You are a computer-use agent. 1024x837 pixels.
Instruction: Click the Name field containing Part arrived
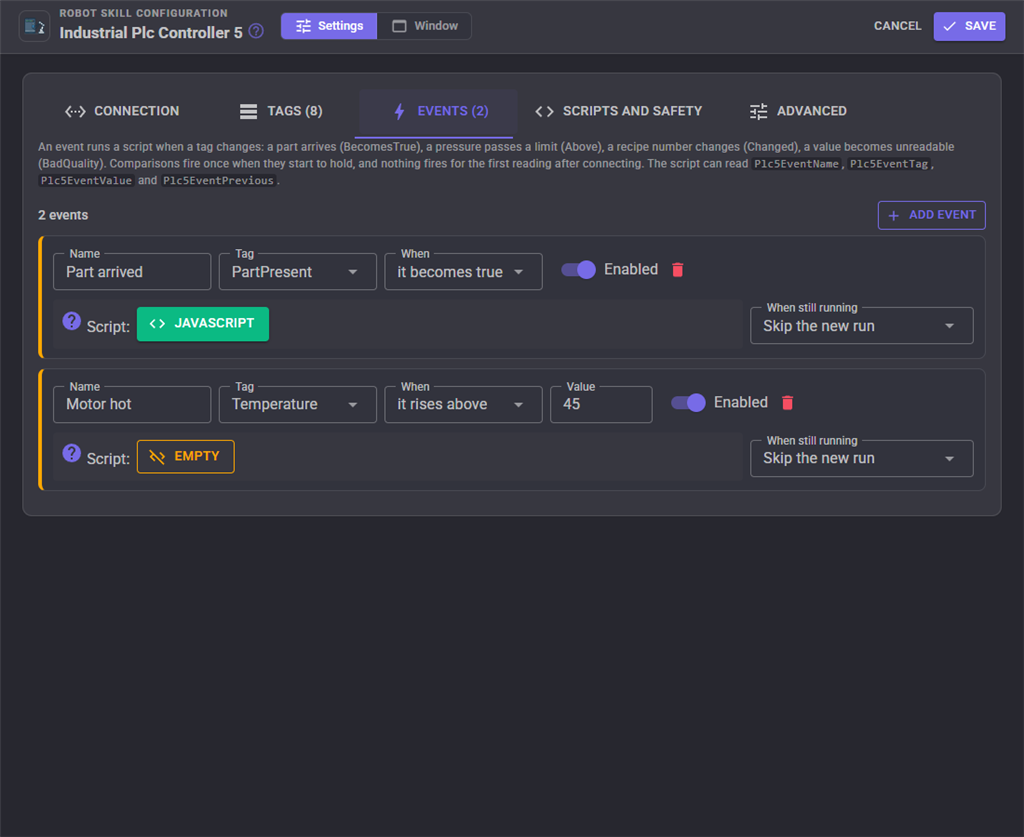pos(132,272)
